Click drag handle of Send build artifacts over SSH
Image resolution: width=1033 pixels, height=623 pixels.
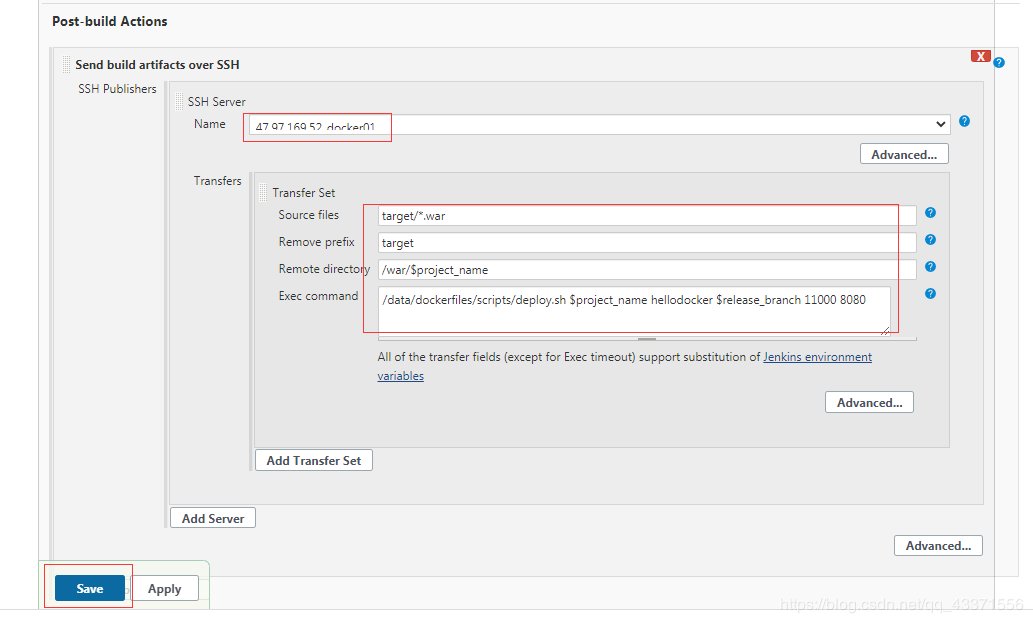pyautogui.click(x=66, y=64)
